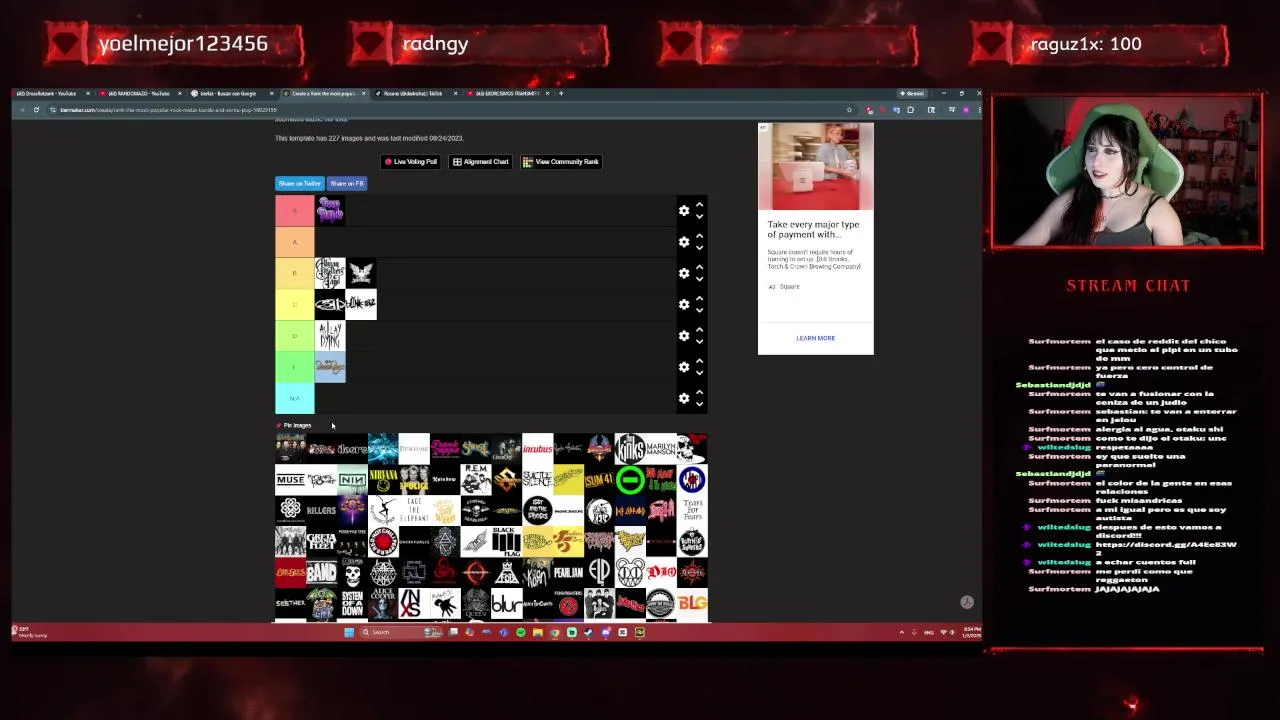The height and width of the screenshot is (720, 1280).
Task: Click the orange A tier label
Action: (294, 242)
